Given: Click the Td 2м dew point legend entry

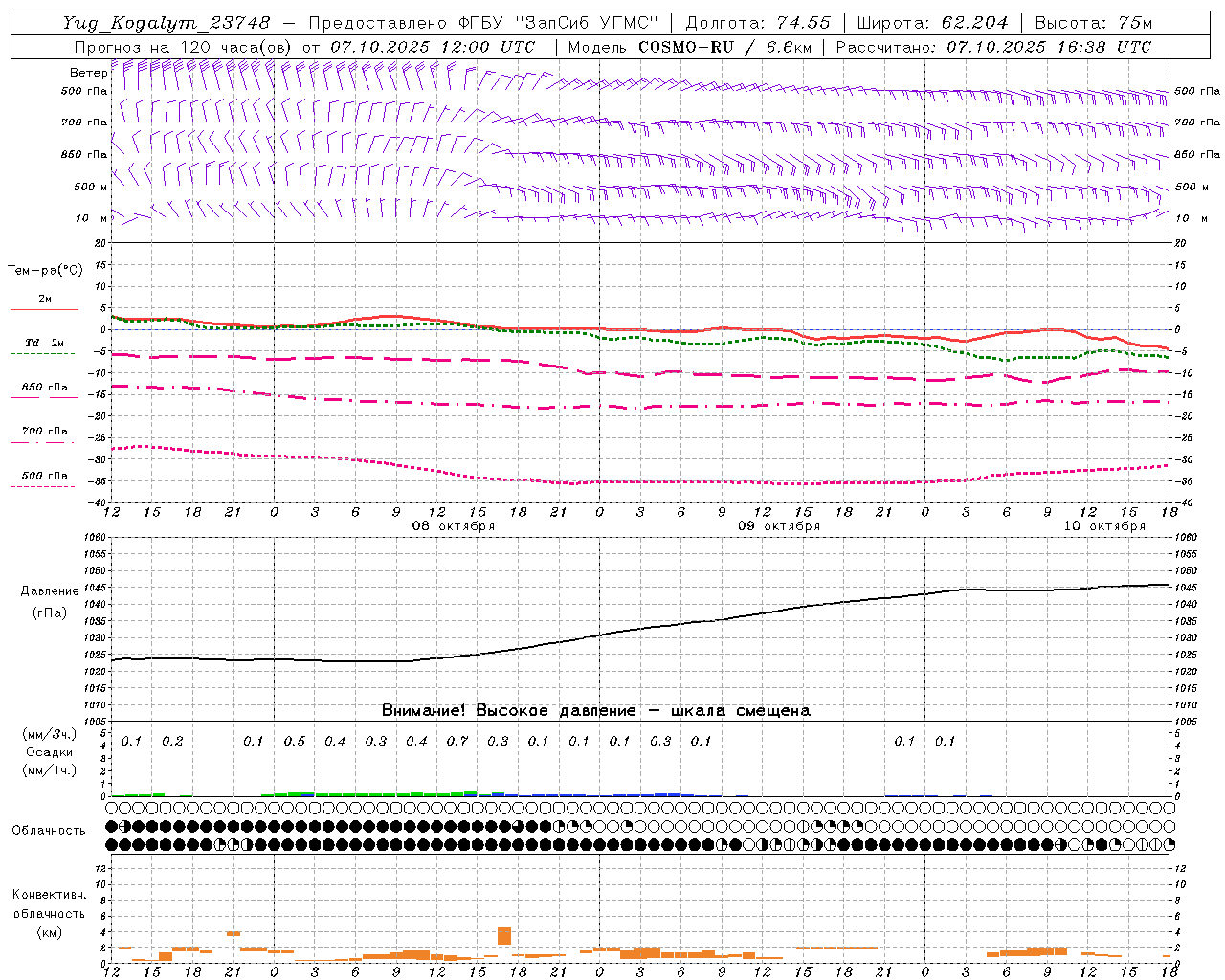Looking at the screenshot, I should (44, 343).
